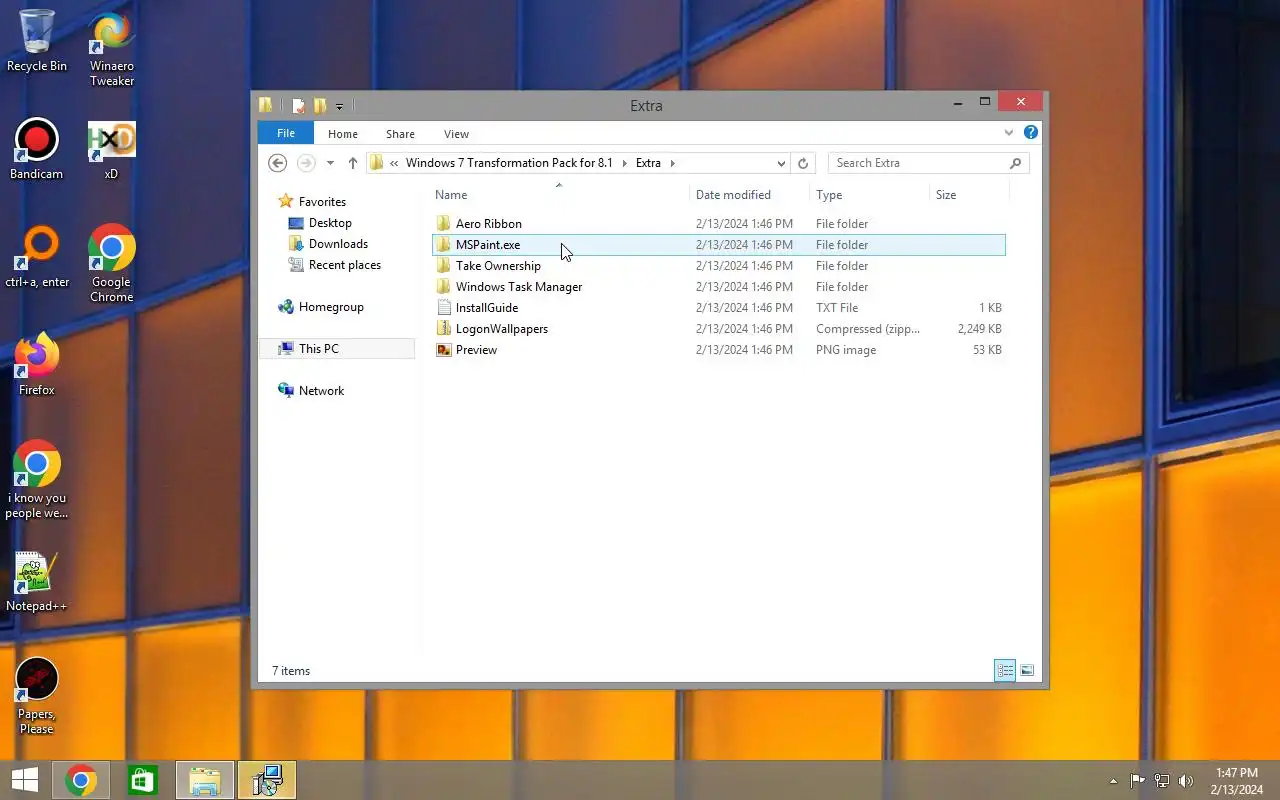
Task: Open the File menu tab
Action: pyautogui.click(x=286, y=133)
